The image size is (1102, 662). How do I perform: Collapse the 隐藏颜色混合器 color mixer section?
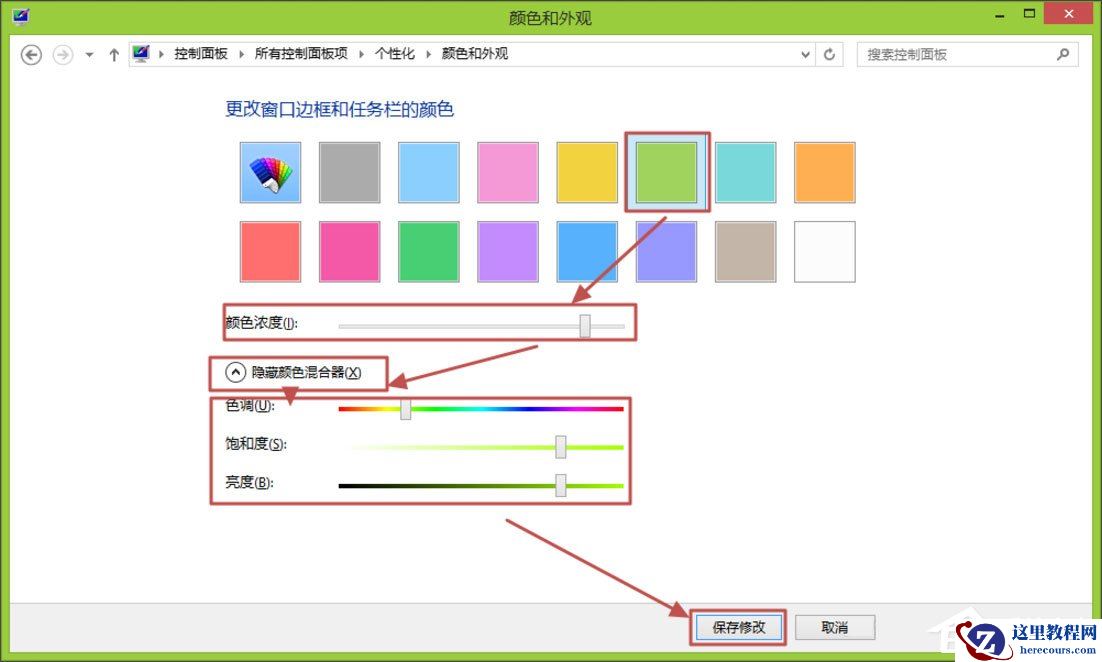[x=235, y=371]
